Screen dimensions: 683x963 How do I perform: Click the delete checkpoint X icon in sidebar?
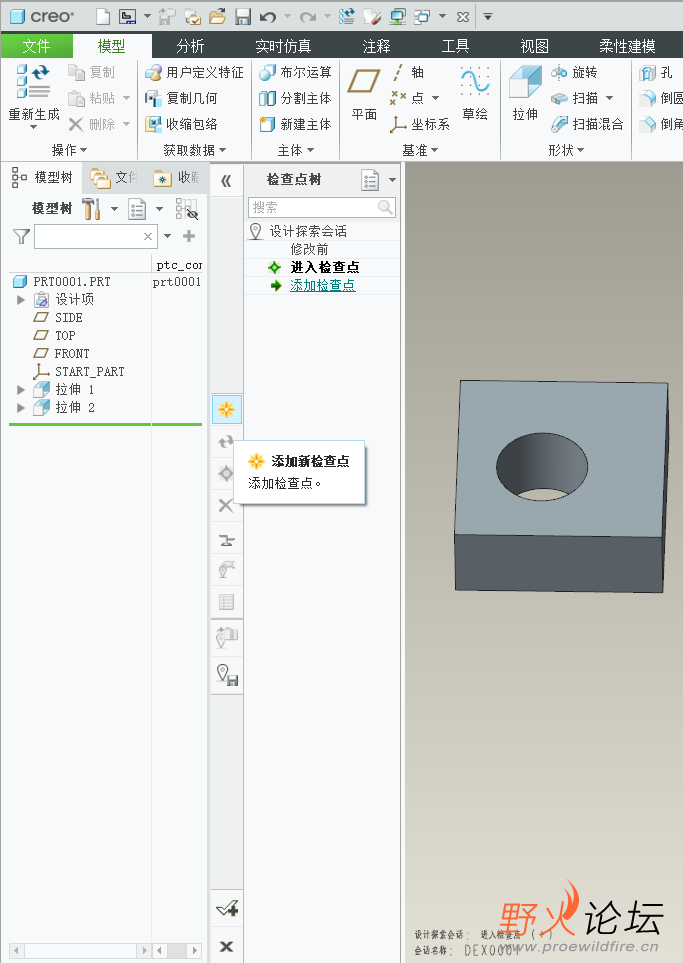tap(226, 505)
